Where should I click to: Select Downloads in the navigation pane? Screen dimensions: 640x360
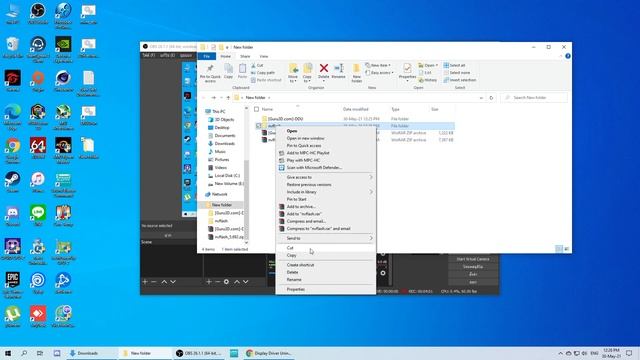coord(221,144)
